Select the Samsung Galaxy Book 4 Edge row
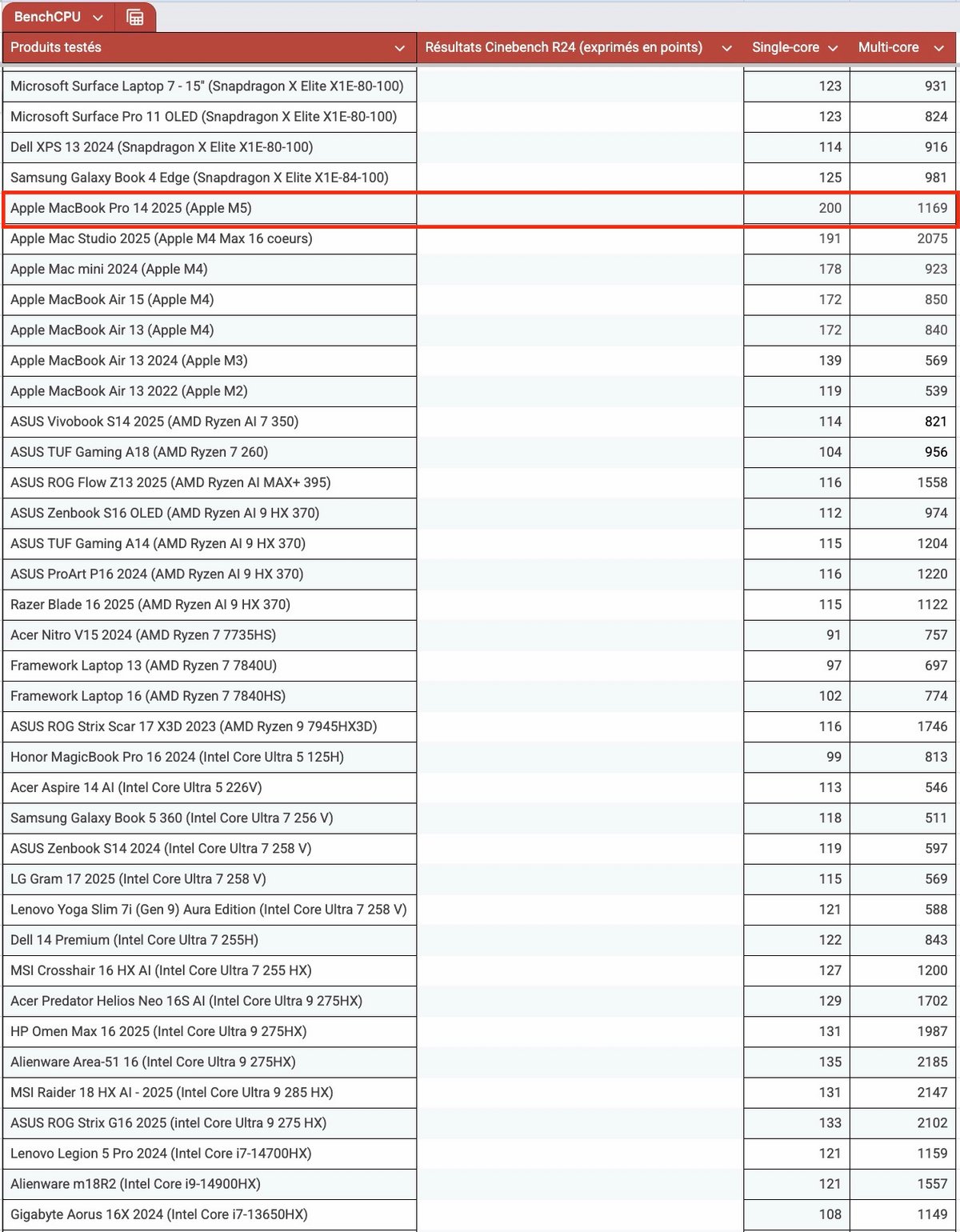Screen dimensions: 960x1232 coord(208,178)
